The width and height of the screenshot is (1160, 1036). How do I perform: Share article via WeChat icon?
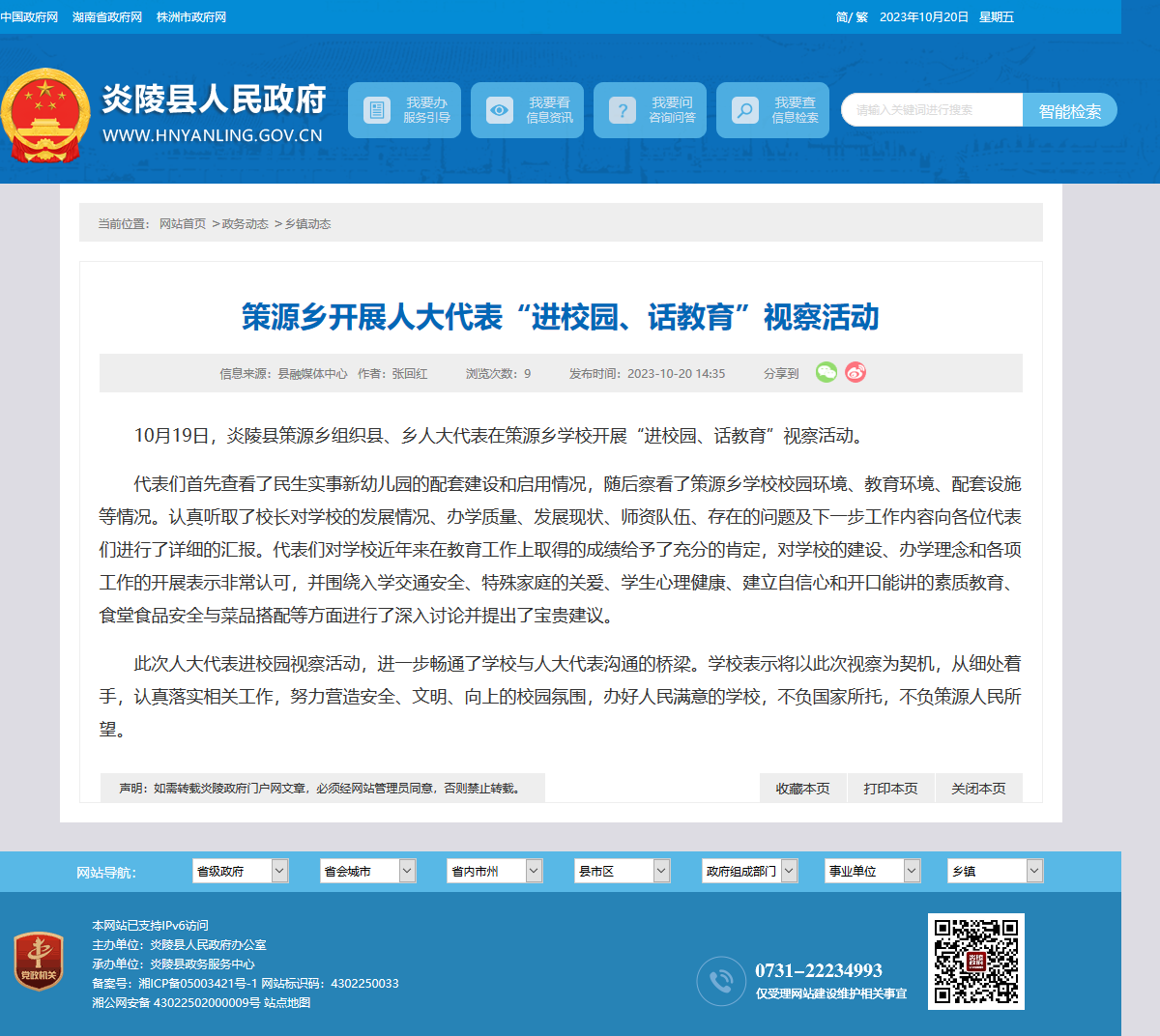[826, 372]
